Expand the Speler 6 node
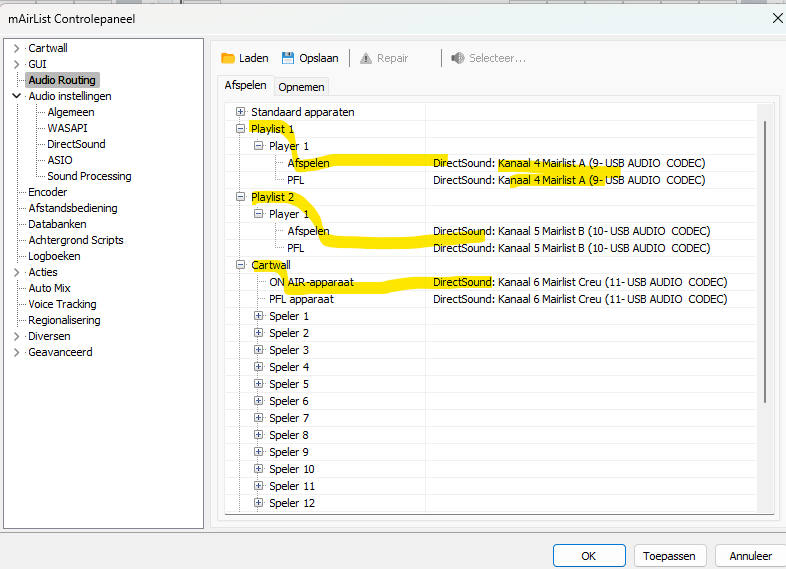786x569 pixels. point(259,401)
